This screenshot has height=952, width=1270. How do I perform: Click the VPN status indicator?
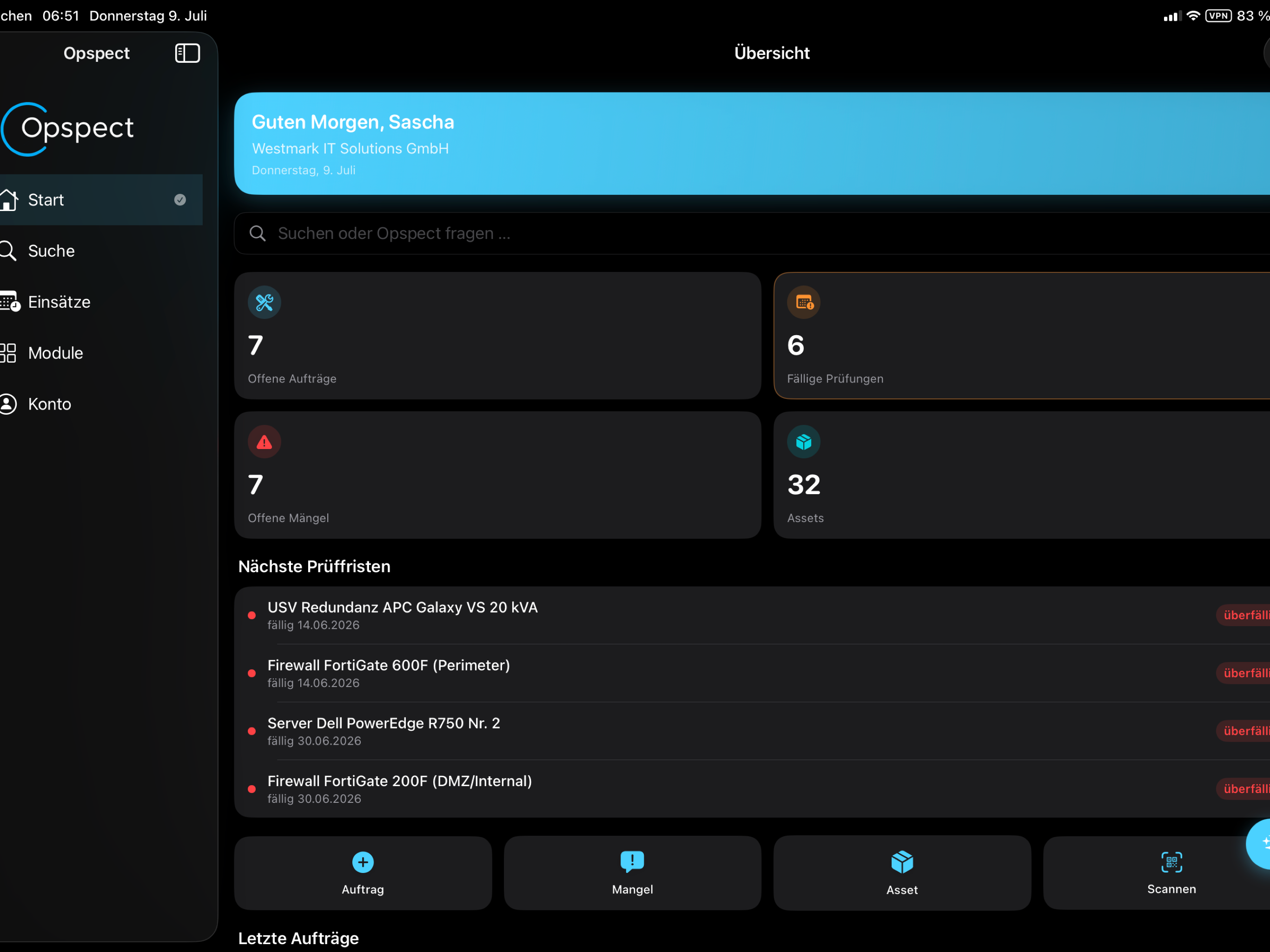click(1219, 16)
